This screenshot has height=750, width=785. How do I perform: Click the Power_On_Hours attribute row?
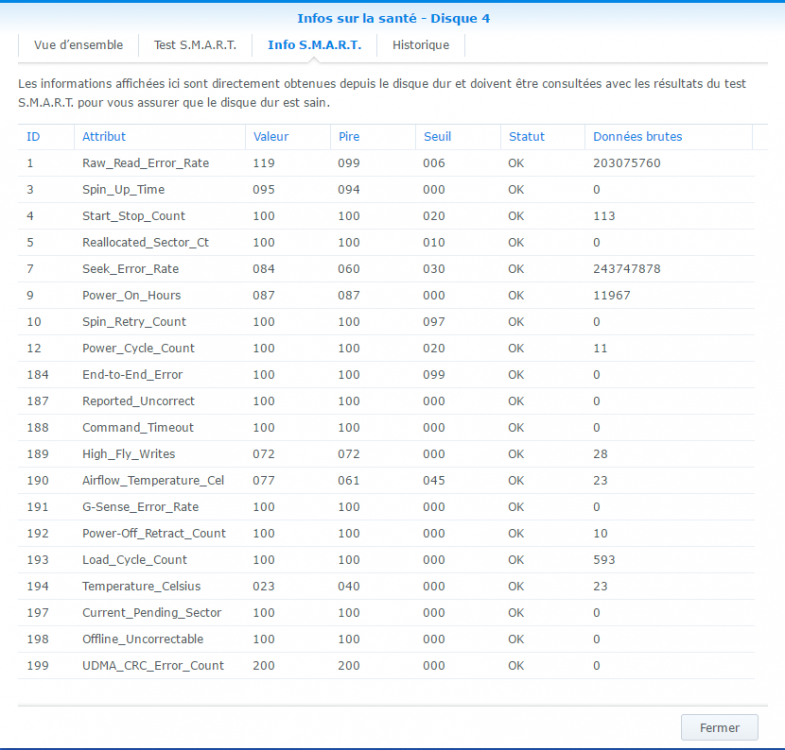click(131, 295)
